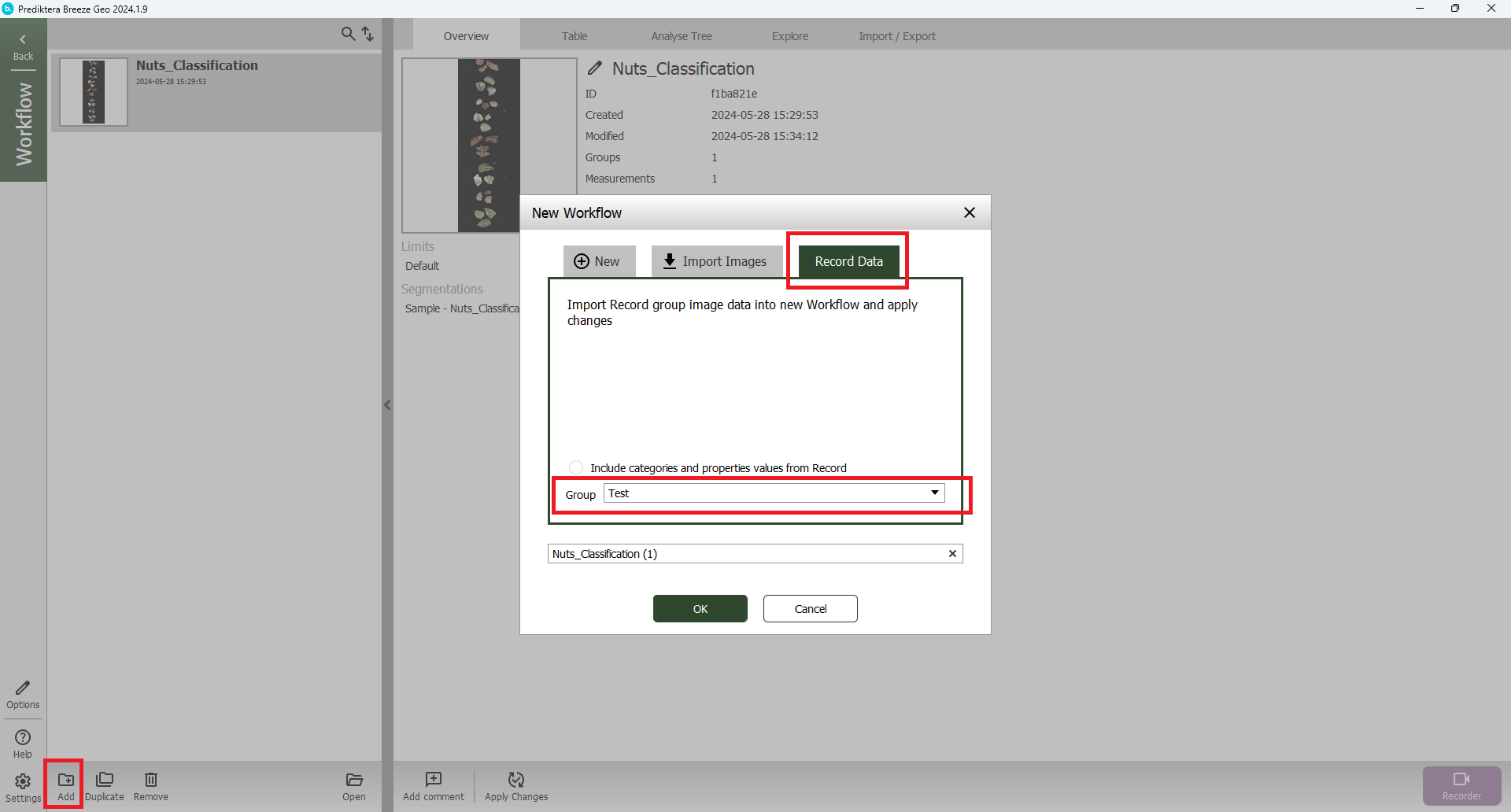Screen dimensions: 1511x812
Task: Collapse the left panel with chevron handle
Action: click(387, 405)
